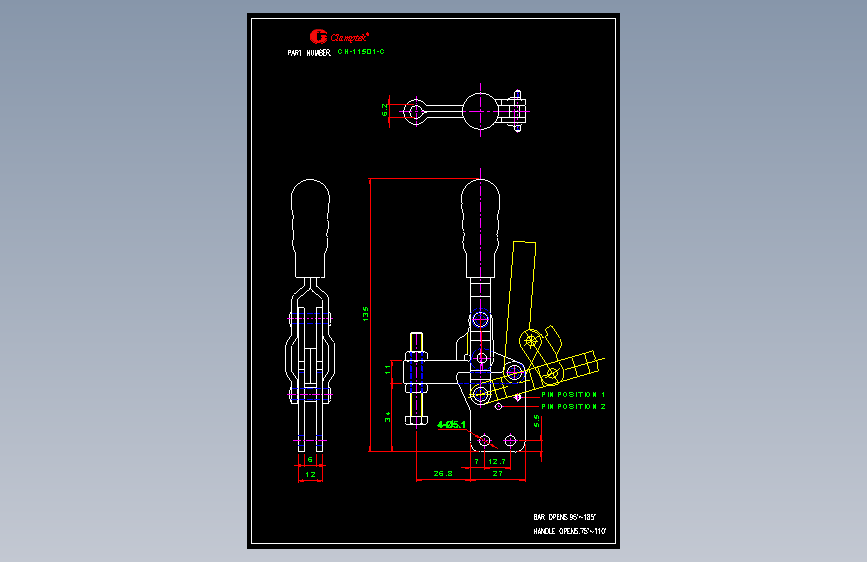Select the 4-Ø5.1 hole callout
Screen dimensions: 867x562
(x=451, y=425)
